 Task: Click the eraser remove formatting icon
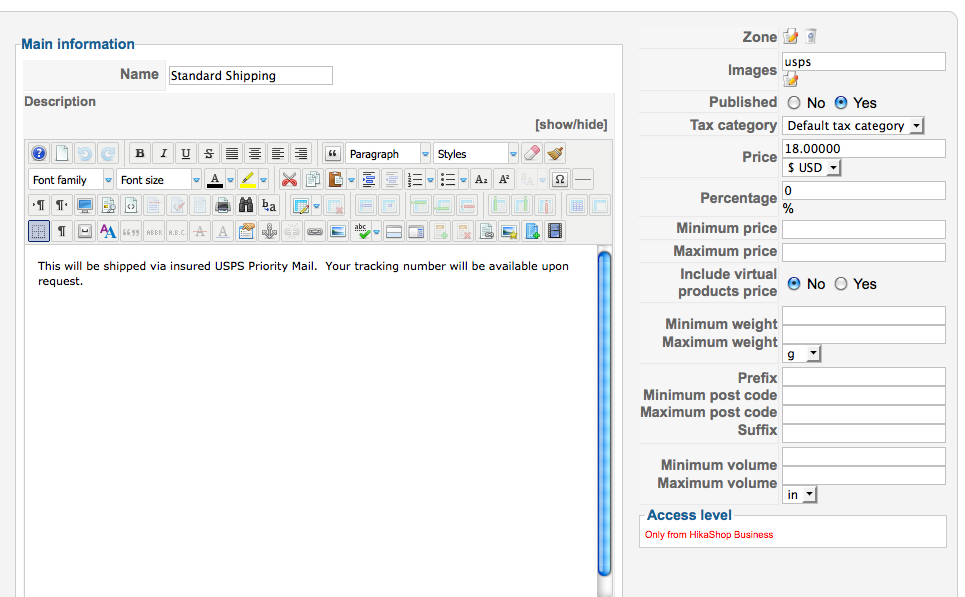[x=532, y=153]
